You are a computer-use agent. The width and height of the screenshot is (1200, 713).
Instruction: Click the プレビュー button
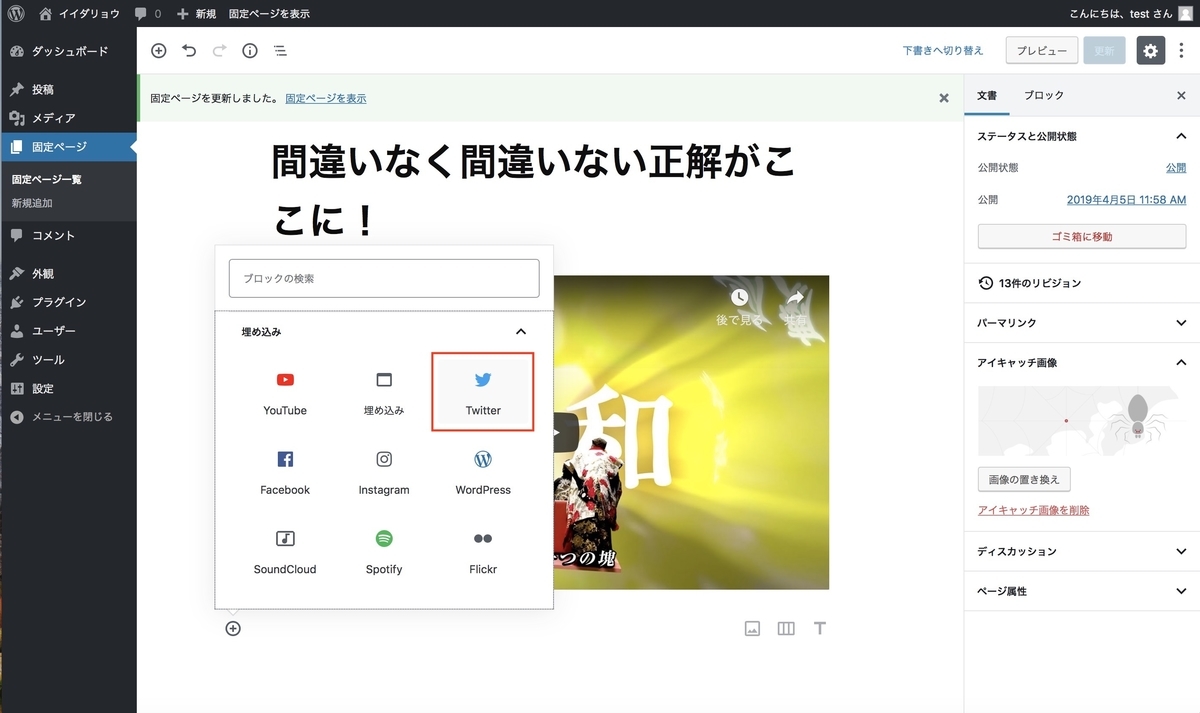[1042, 51]
